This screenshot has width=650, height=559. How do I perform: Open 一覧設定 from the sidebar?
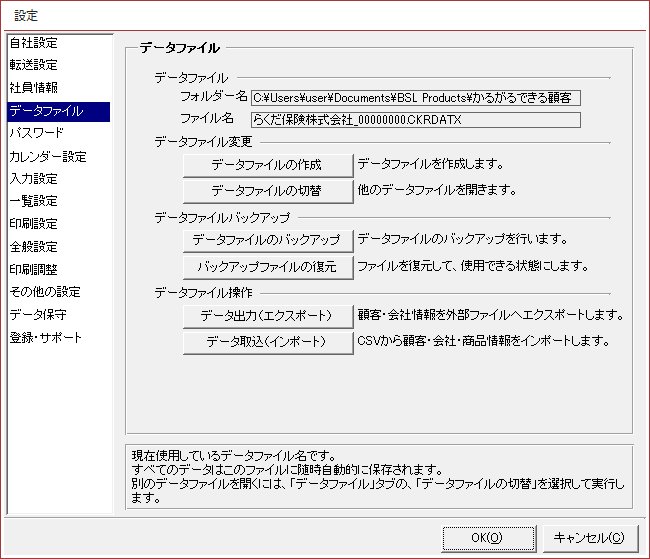[33, 201]
